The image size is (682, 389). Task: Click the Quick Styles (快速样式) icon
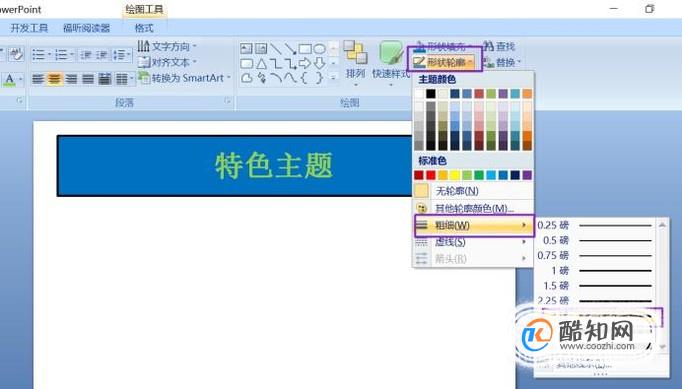[391, 62]
